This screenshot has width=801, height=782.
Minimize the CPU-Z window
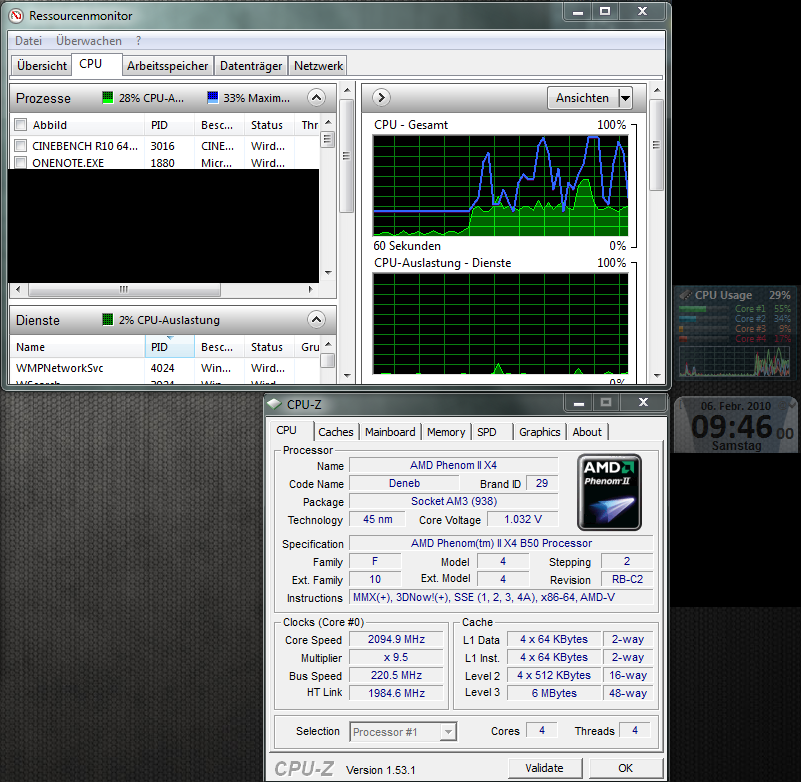coord(579,403)
